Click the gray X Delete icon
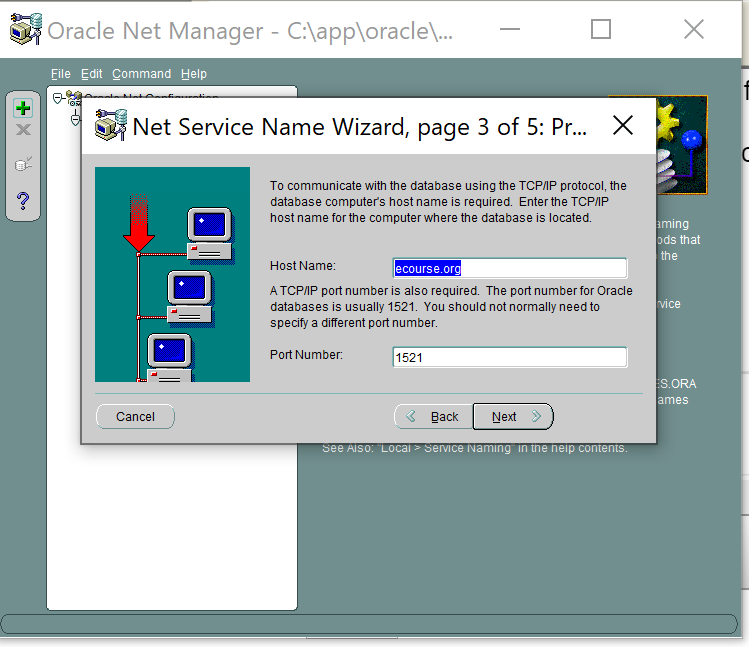 coord(23,130)
